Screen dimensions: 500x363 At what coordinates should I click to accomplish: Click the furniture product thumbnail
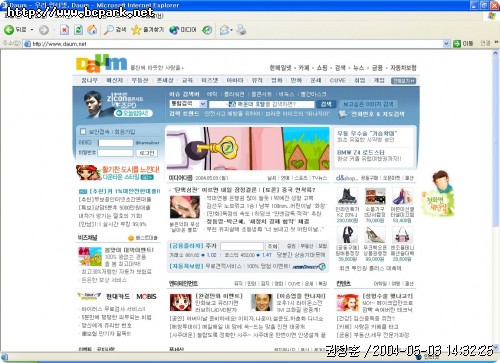tap(375, 196)
